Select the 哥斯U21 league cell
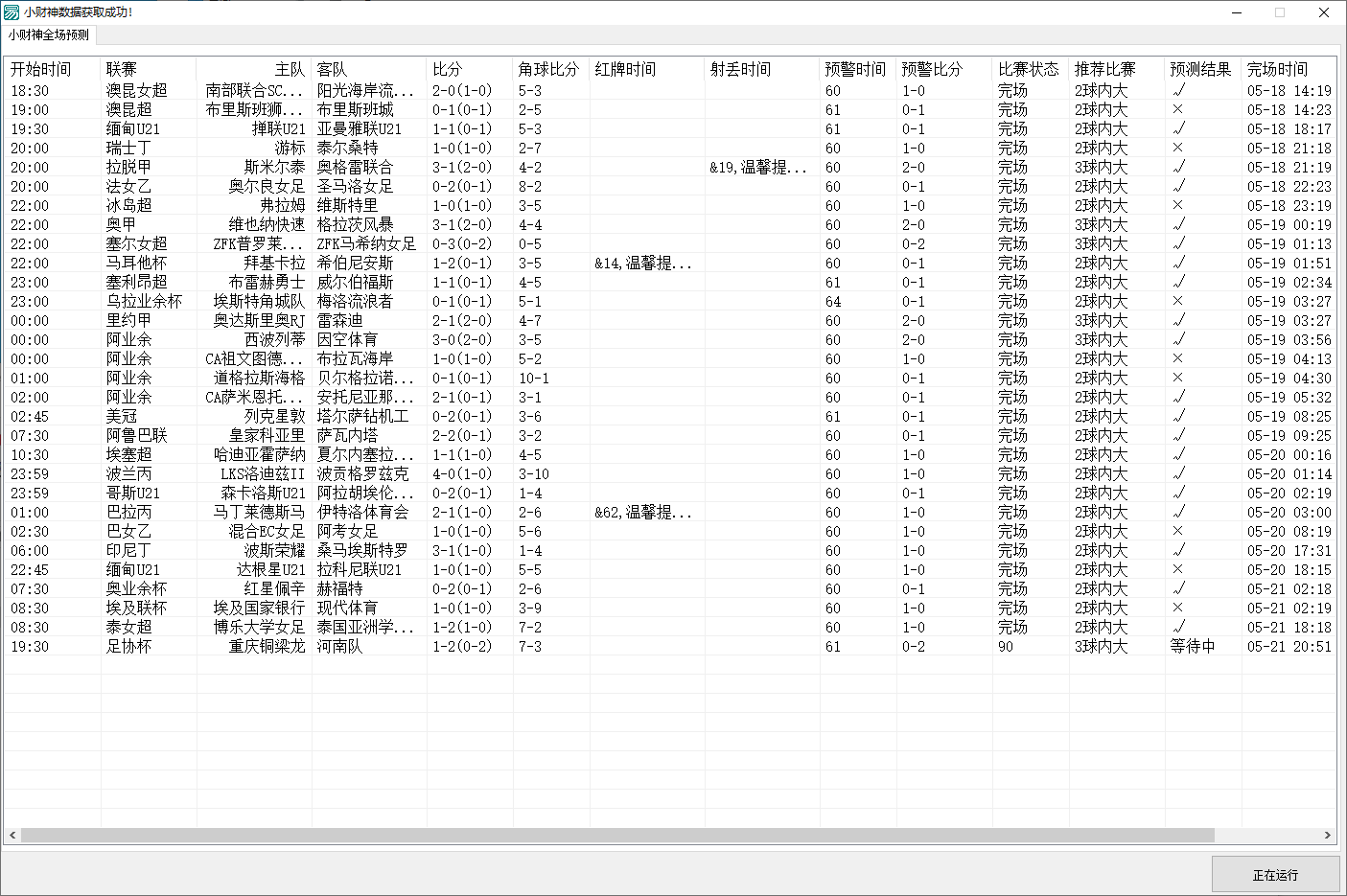1347x896 pixels. (x=132, y=493)
